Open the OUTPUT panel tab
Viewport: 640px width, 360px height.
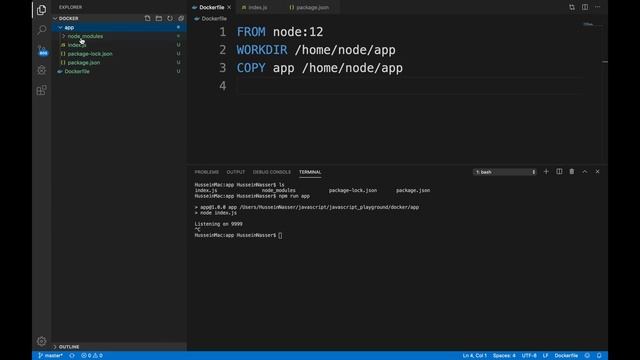[x=236, y=172]
